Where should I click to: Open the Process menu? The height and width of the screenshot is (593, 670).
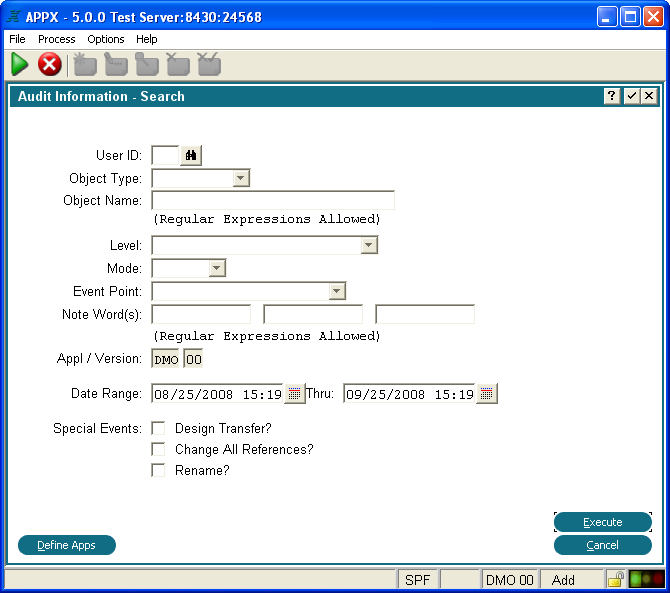tap(56, 39)
